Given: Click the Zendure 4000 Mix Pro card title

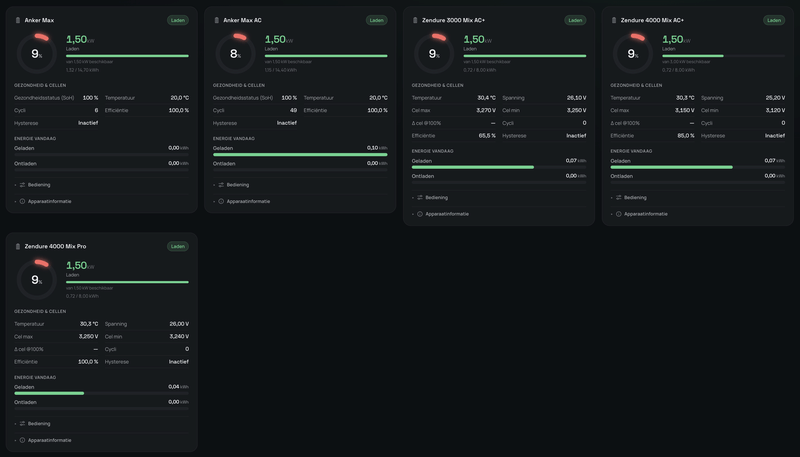Looking at the screenshot, I should click(55, 246).
